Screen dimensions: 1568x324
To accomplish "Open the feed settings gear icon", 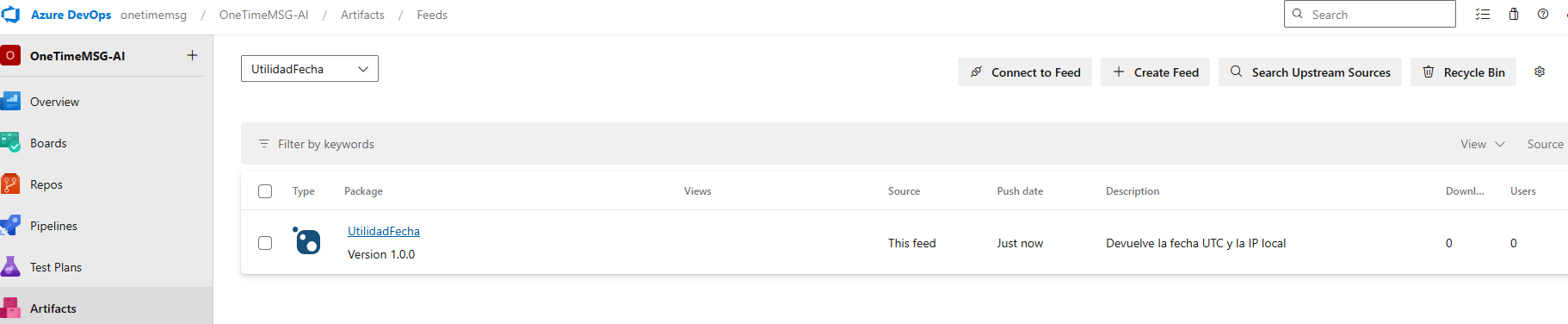I will coord(1540,72).
